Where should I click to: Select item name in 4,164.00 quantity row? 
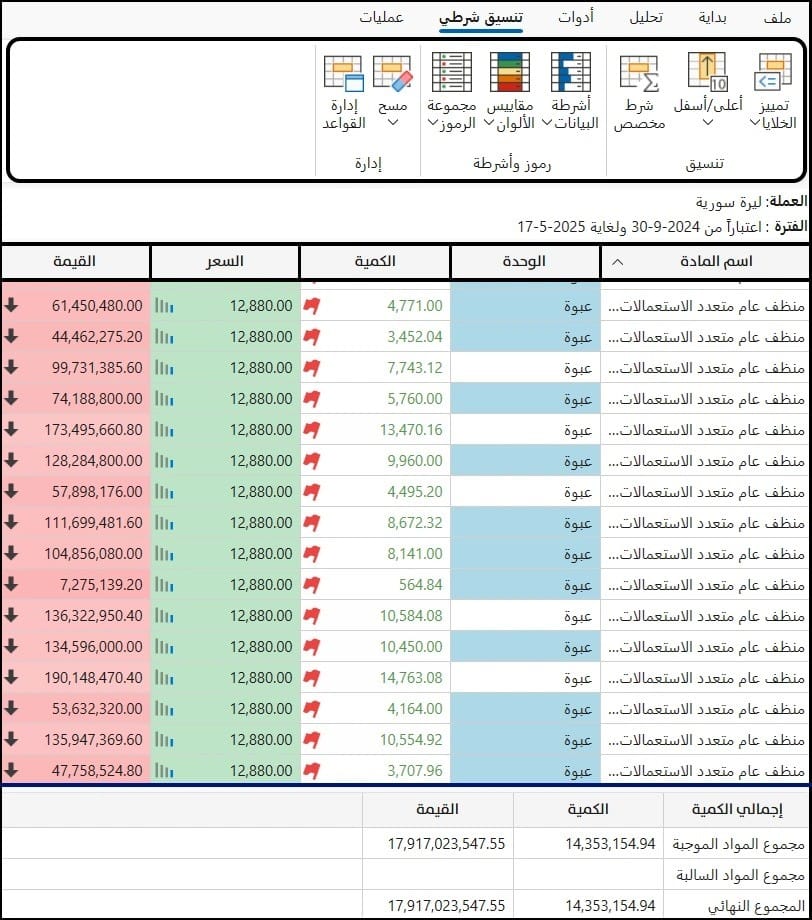pos(706,709)
